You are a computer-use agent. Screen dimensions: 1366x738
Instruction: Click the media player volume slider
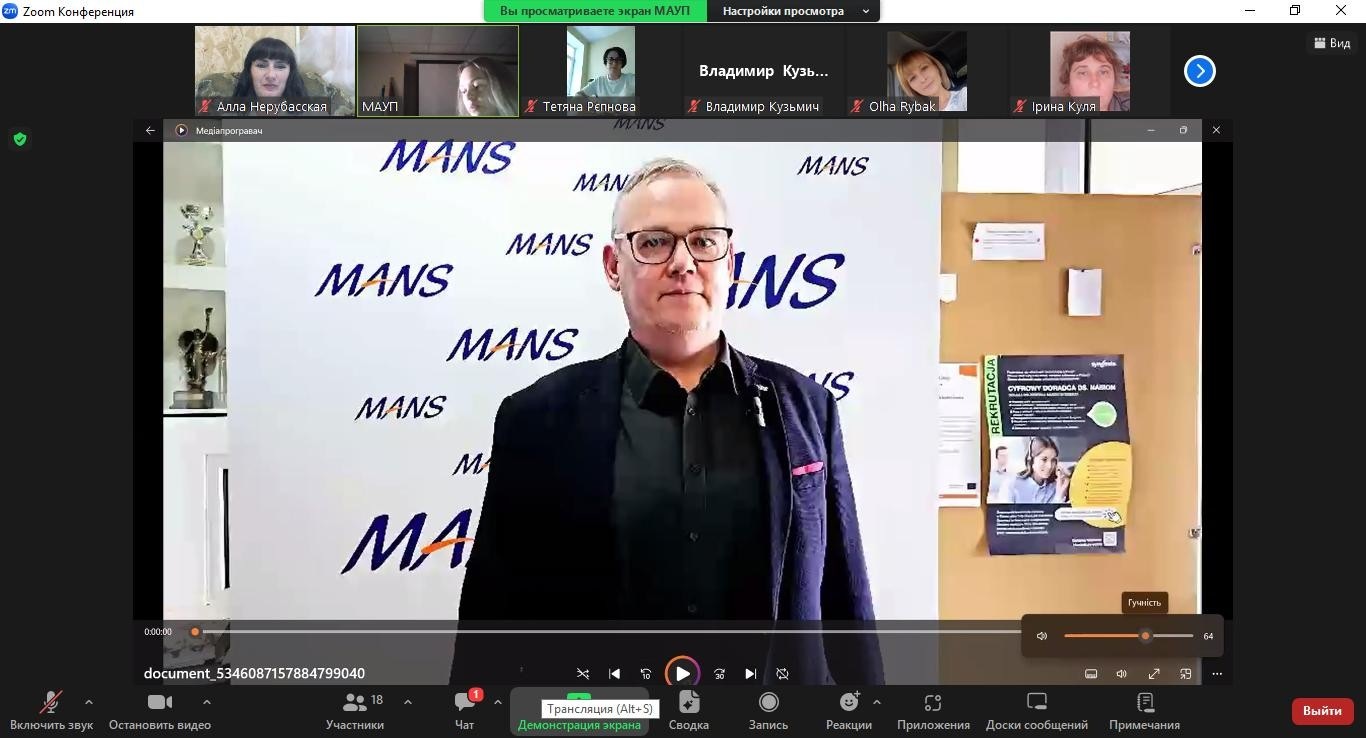point(1128,636)
